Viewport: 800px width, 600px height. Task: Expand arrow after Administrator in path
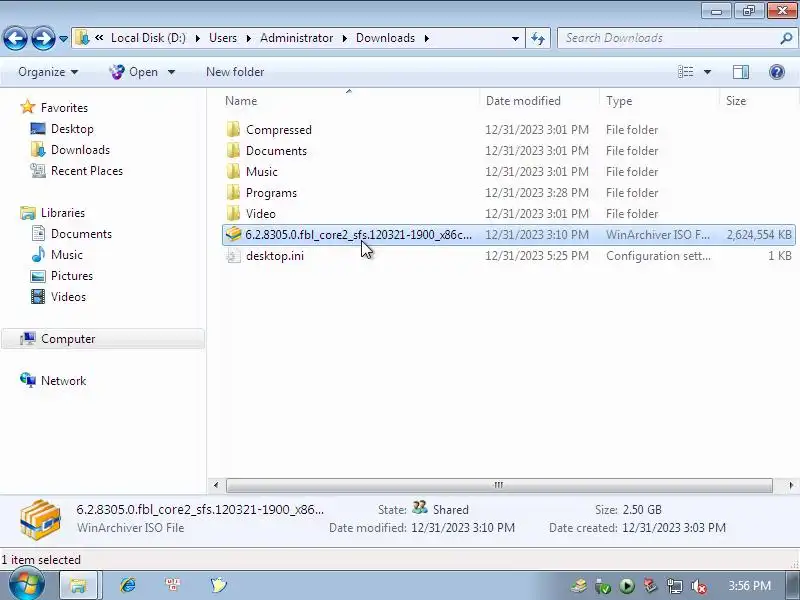tap(345, 38)
